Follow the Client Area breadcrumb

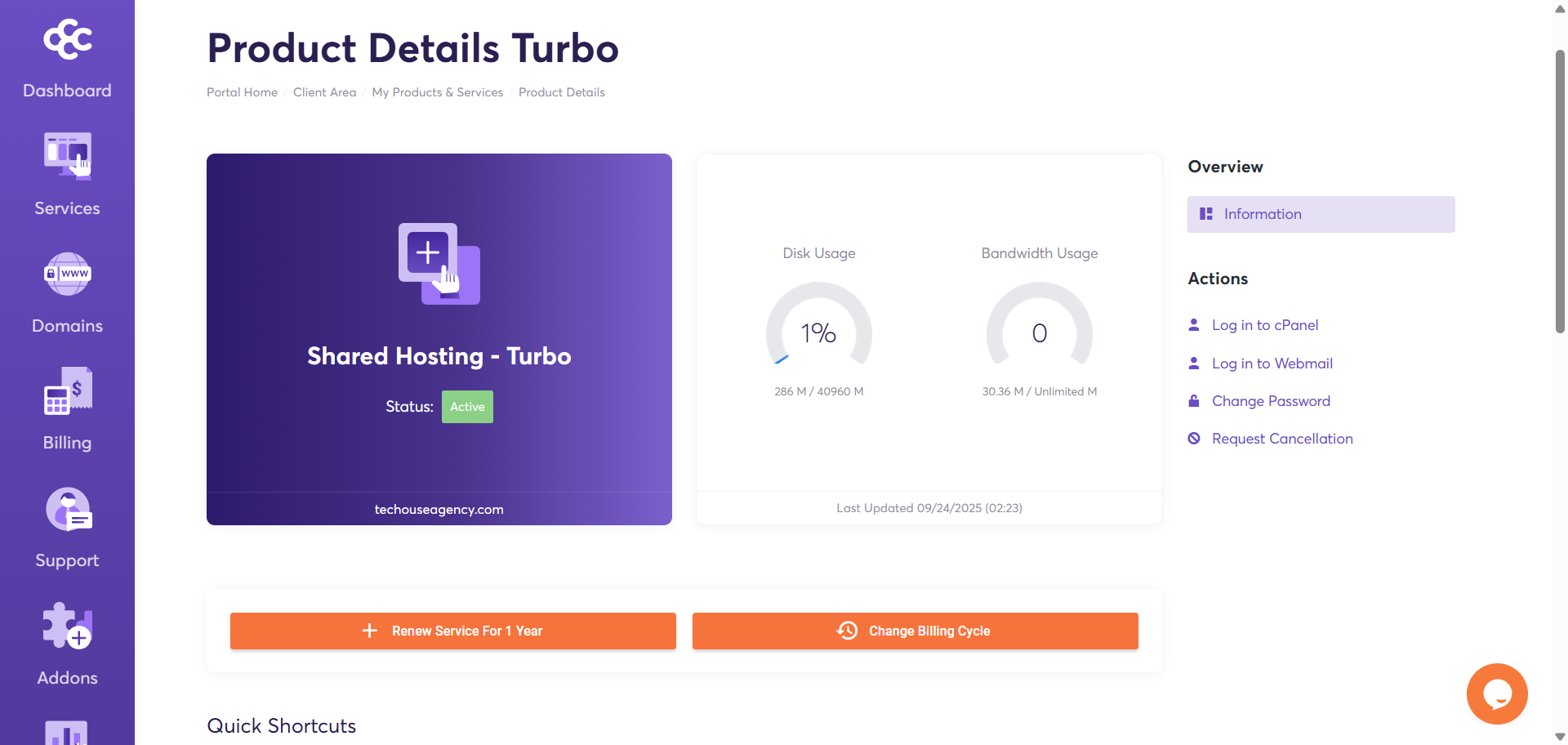(x=324, y=92)
